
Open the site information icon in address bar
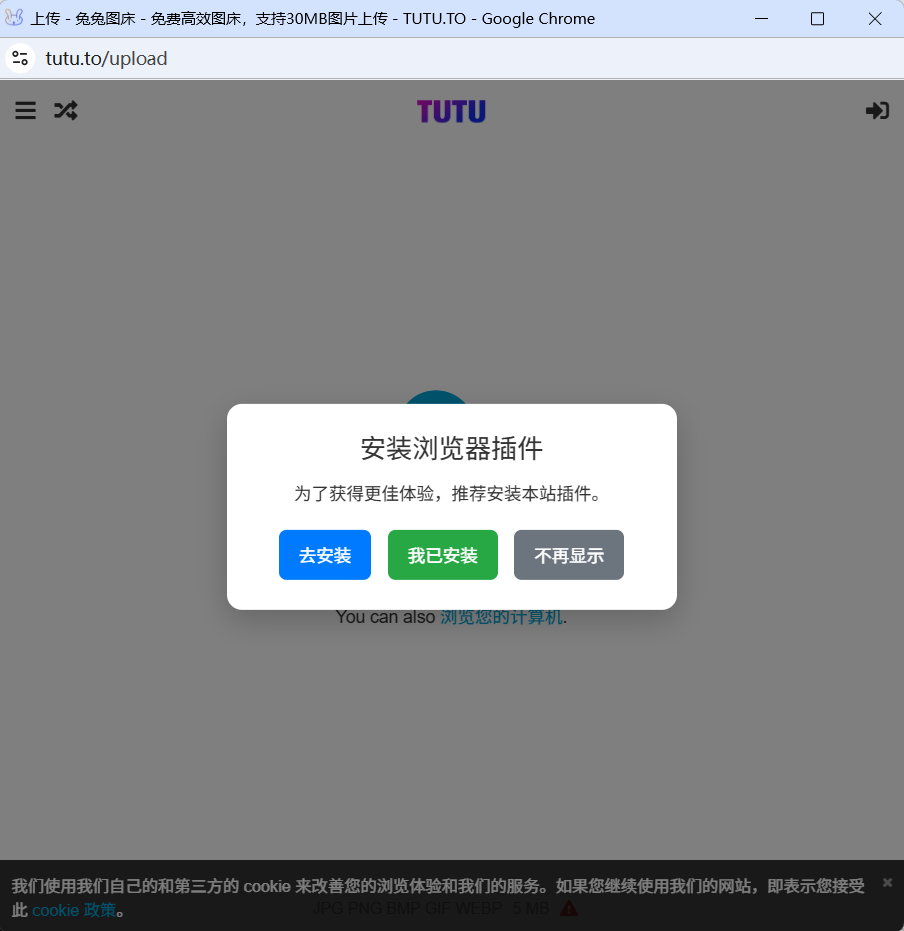[x=20, y=58]
